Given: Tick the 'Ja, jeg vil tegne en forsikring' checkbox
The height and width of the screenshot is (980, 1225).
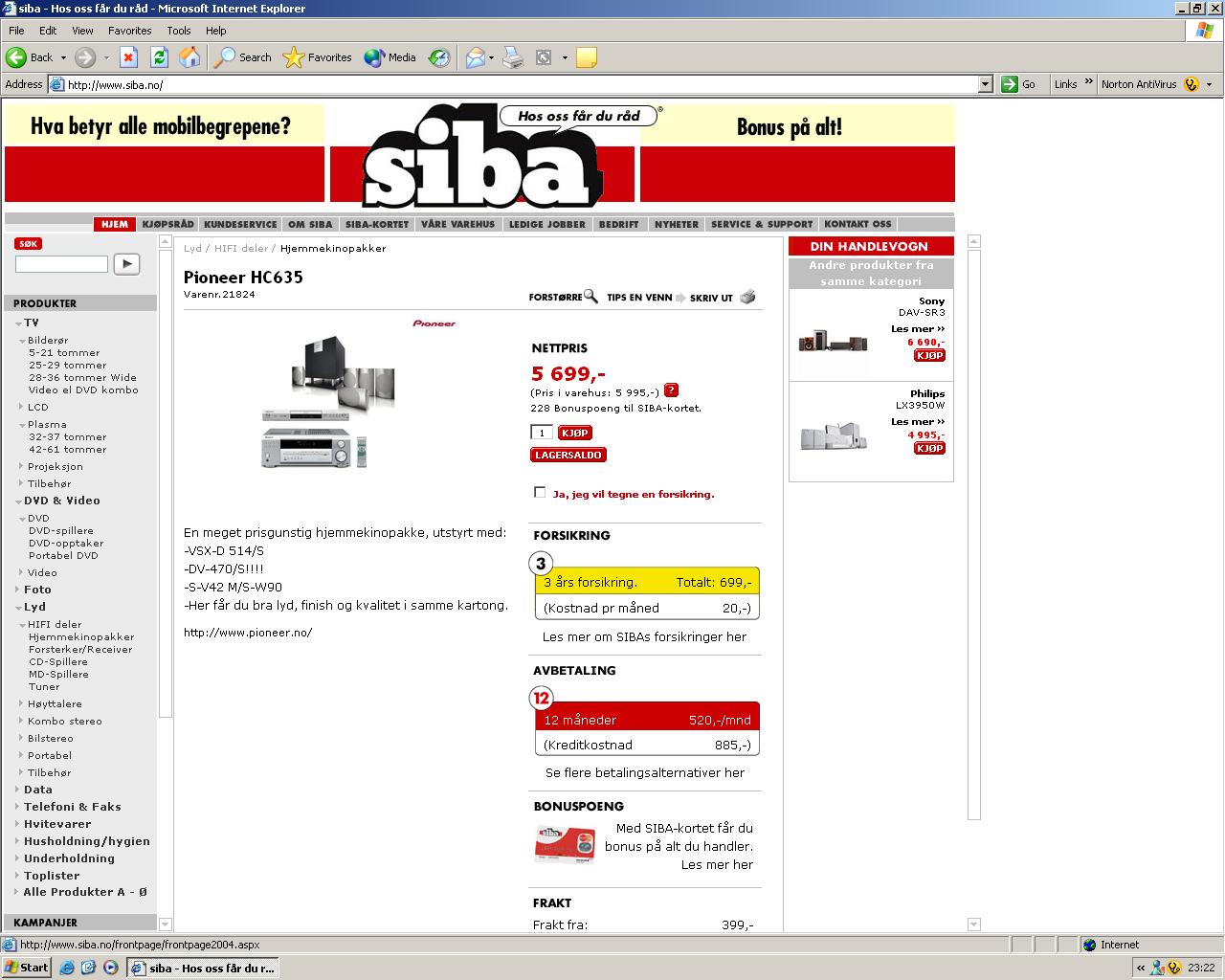Looking at the screenshot, I should [x=540, y=492].
